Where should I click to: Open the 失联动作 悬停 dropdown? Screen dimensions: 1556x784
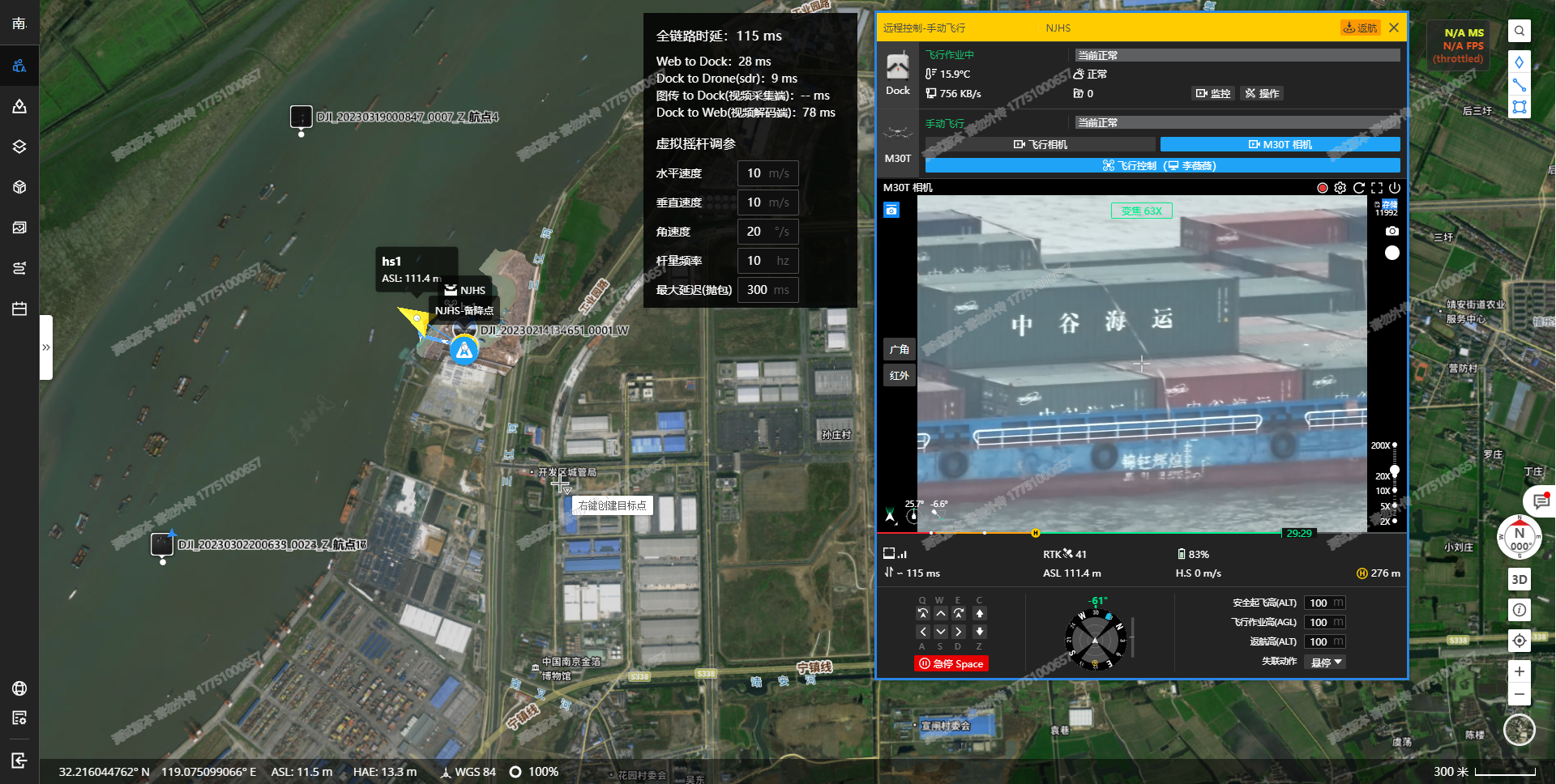tap(1327, 662)
